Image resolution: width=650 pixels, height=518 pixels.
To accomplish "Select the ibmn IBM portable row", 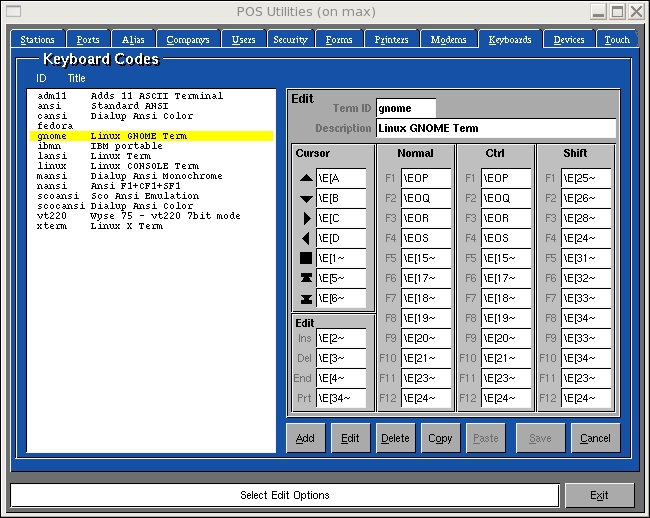I will click(151, 146).
